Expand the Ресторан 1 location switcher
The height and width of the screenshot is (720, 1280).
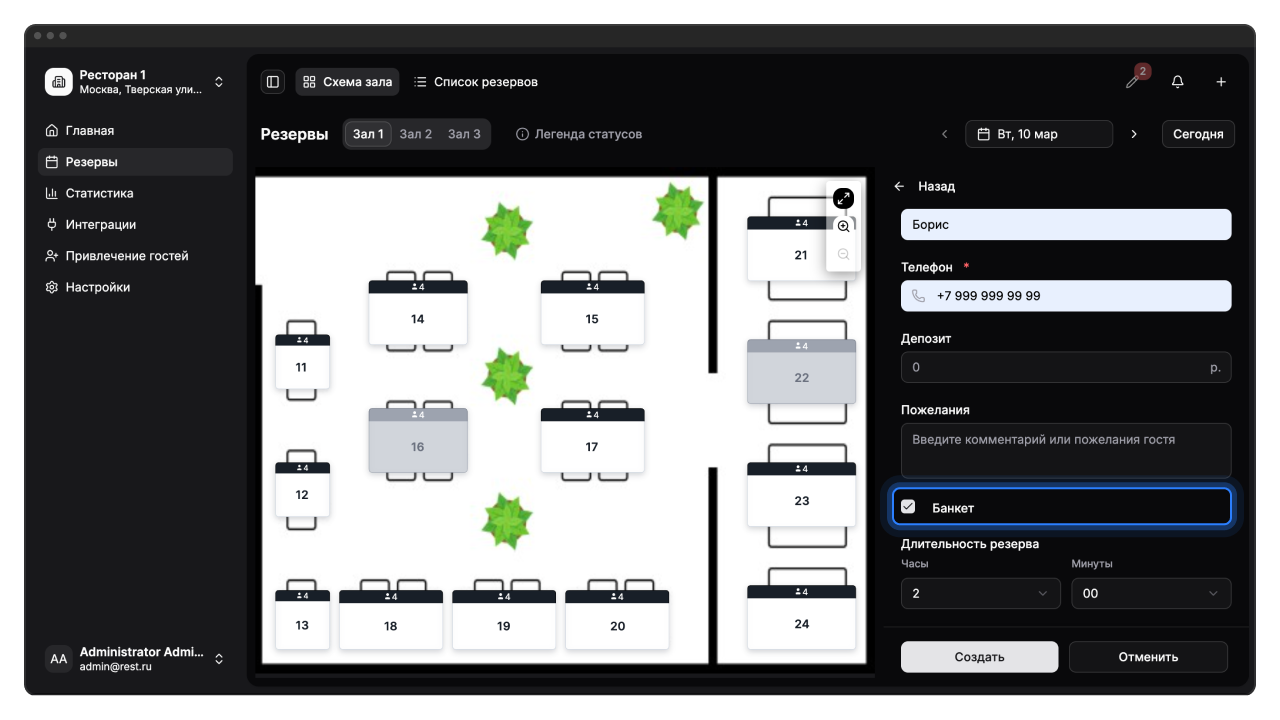(x=219, y=82)
